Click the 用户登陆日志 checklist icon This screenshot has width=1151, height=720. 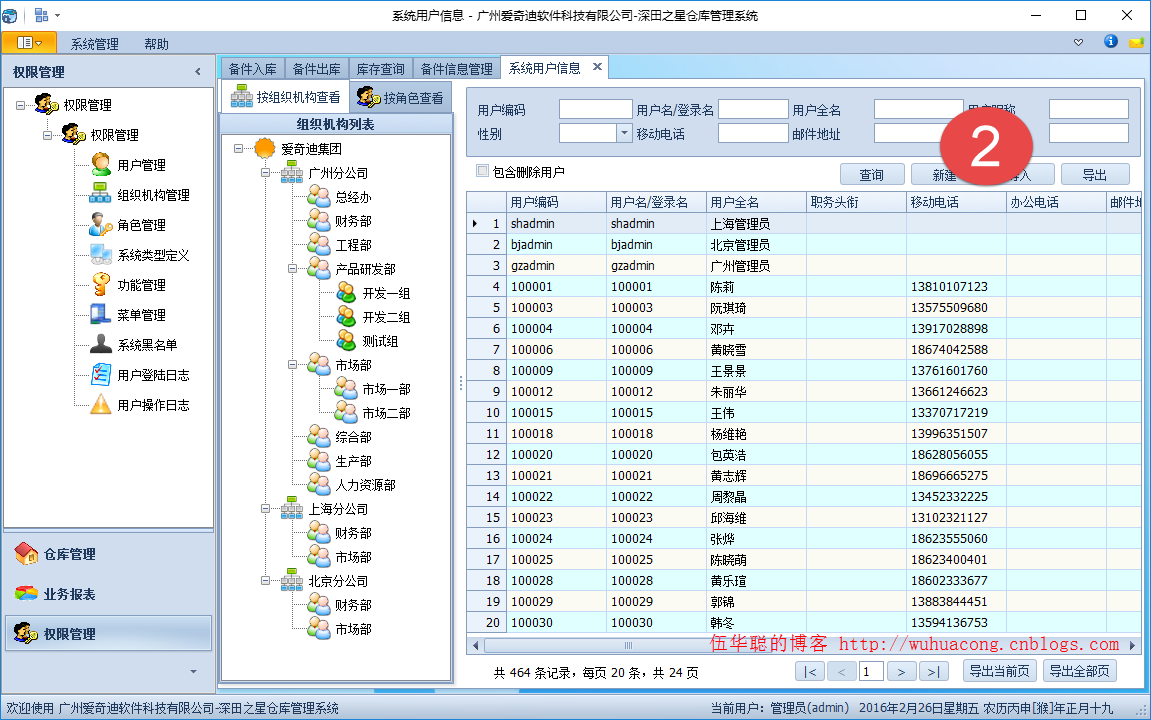[101, 375]
